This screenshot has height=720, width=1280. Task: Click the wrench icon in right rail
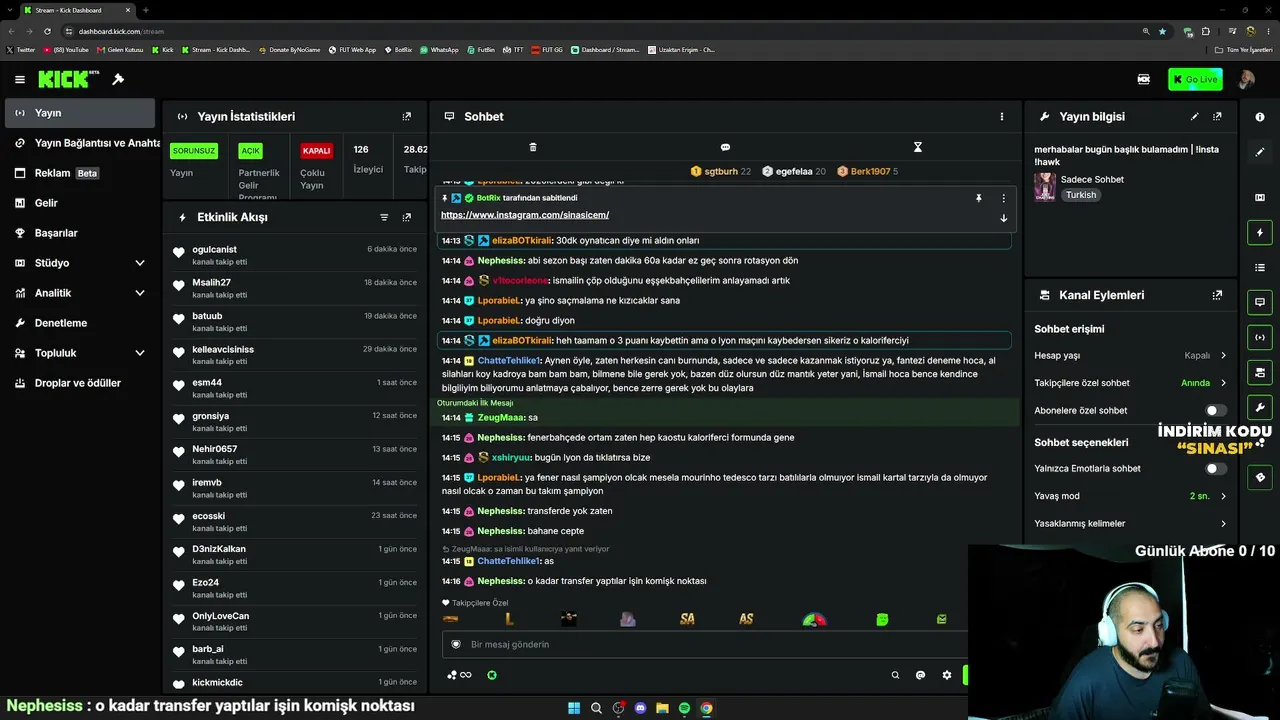coord(1260,407)
